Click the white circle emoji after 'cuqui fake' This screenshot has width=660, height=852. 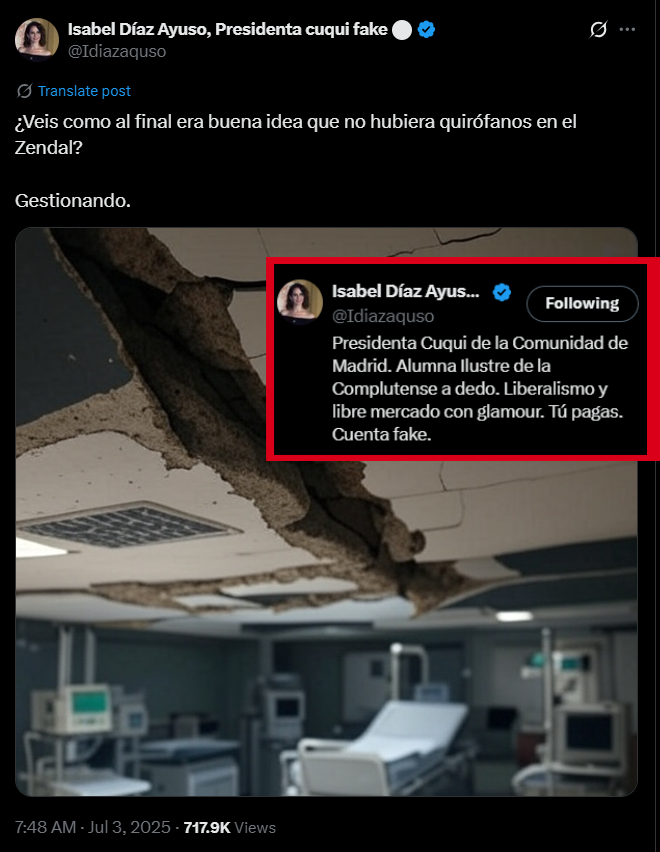[402, 30]
